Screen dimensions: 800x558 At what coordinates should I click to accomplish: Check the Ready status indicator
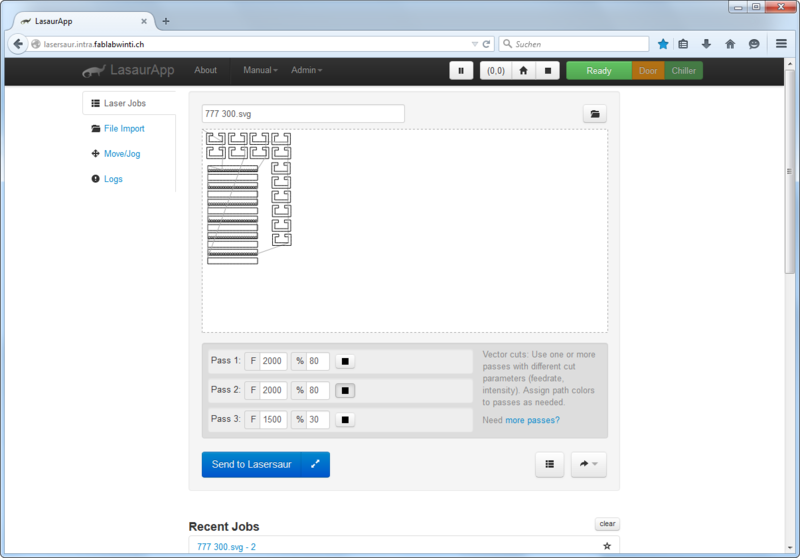pyautogui.click(x=599, y=71)
